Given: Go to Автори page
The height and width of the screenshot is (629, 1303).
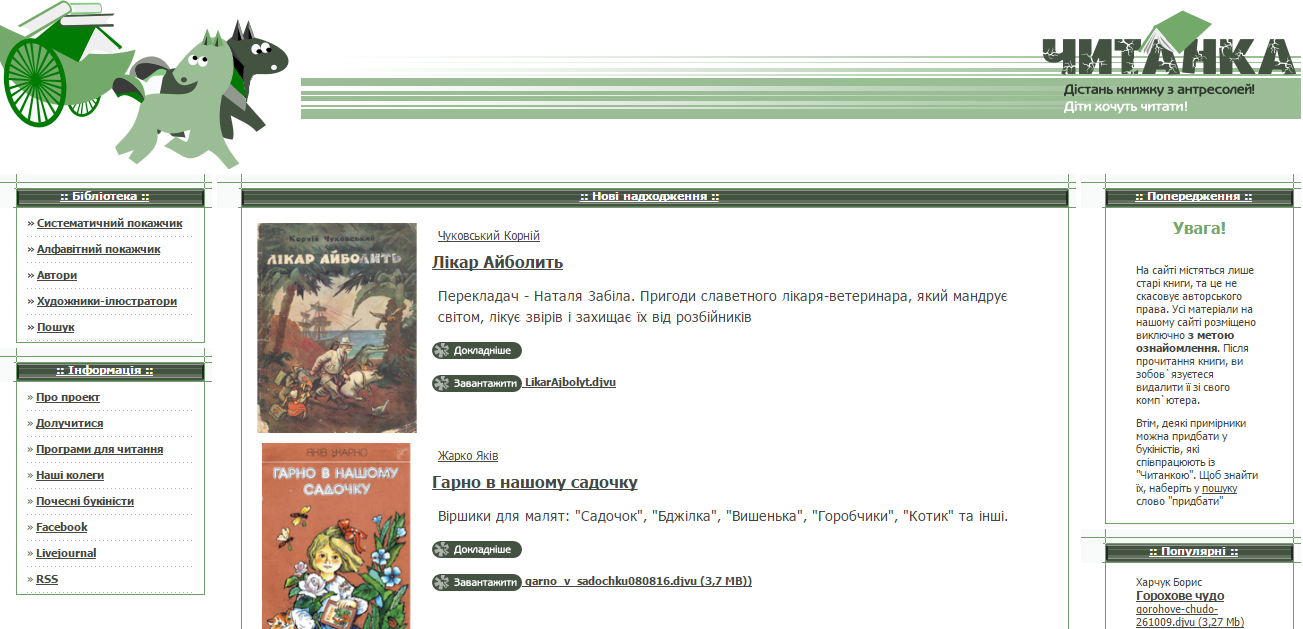Looking at the screenshot, I should click(x=57, y=275).
